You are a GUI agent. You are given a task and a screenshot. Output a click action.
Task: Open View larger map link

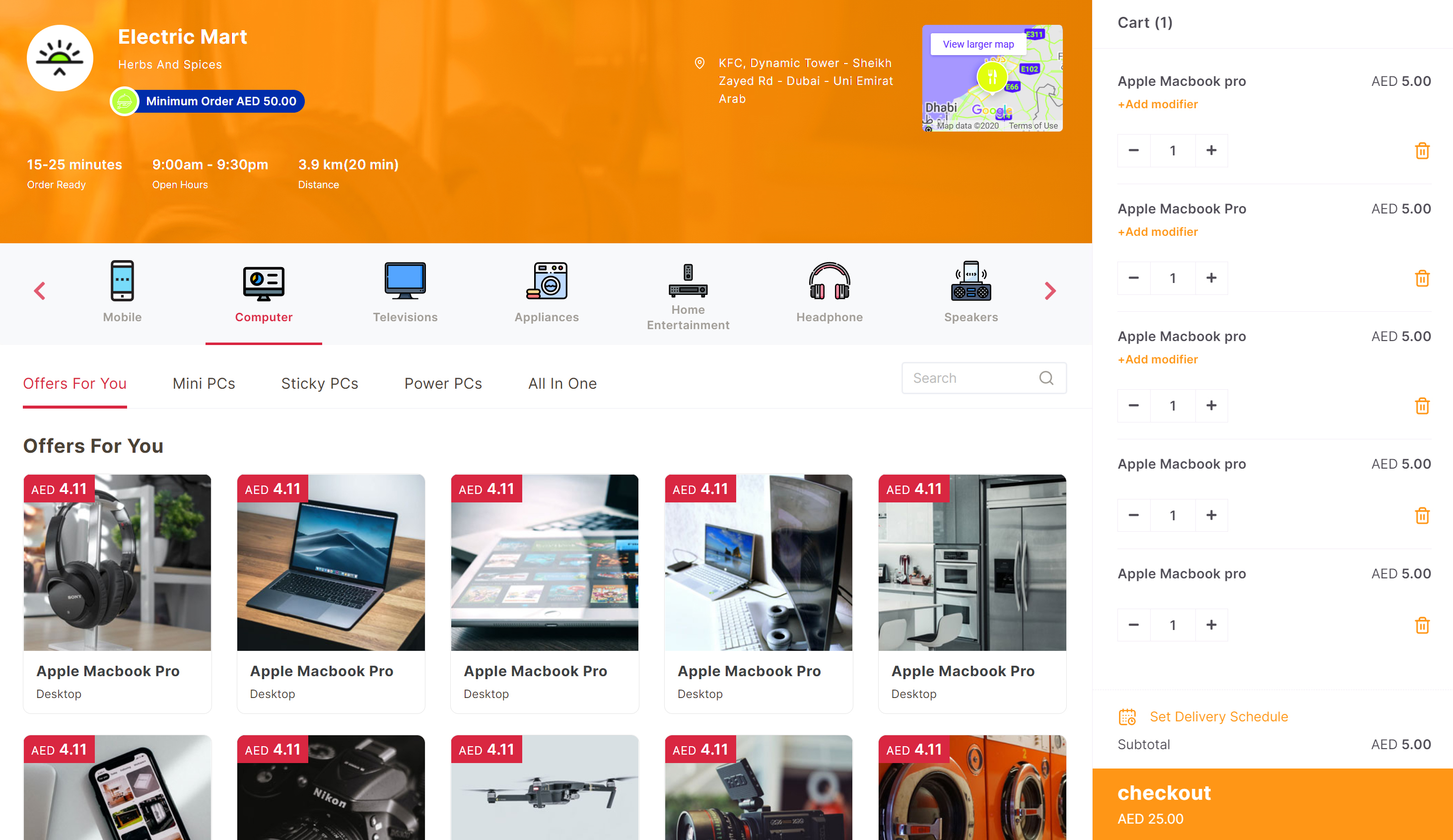click(x=978, y=44)
